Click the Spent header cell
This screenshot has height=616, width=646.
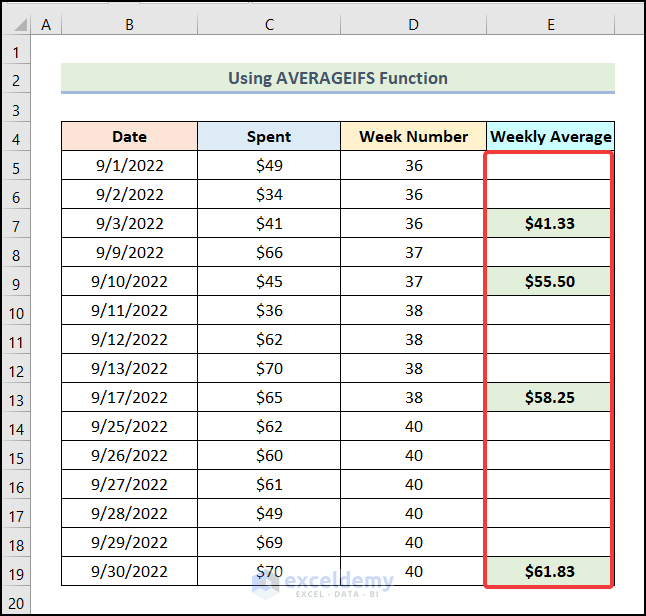click(x=269, y=136)
